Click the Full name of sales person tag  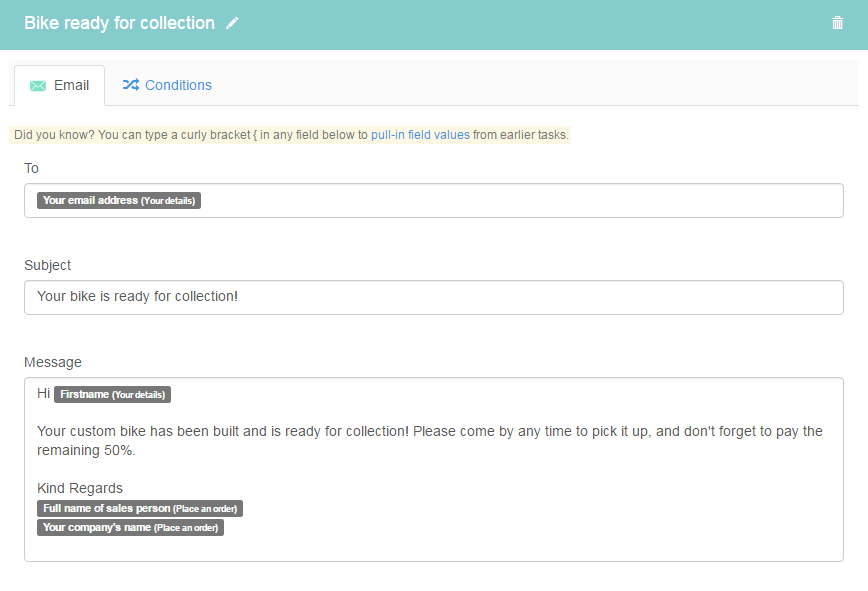coord(140,509)
